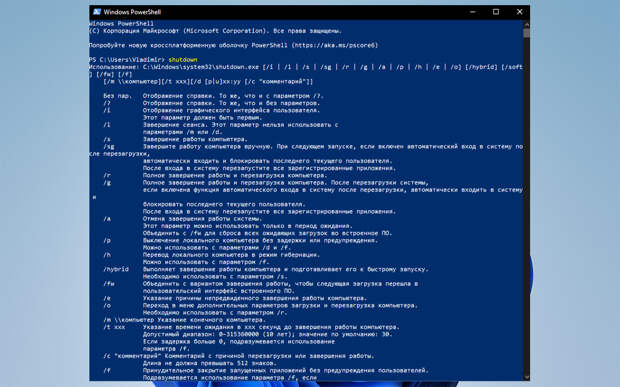The image size is (620, 387).
Task: Click 'Перевод локального компьютера в режим гибернации.'
Action: [x=231, y=255]
